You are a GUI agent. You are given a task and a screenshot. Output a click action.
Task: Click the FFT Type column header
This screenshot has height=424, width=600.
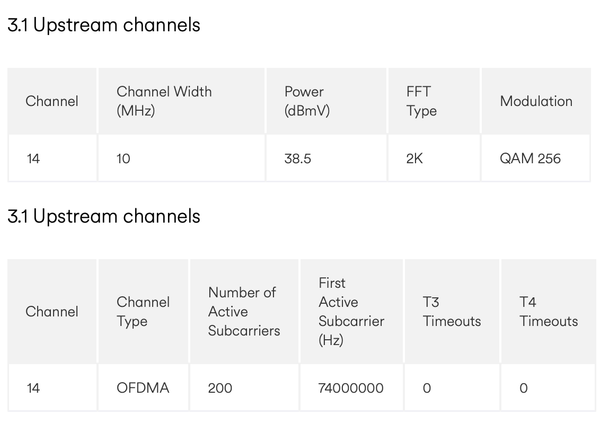(x=421, y=101)
